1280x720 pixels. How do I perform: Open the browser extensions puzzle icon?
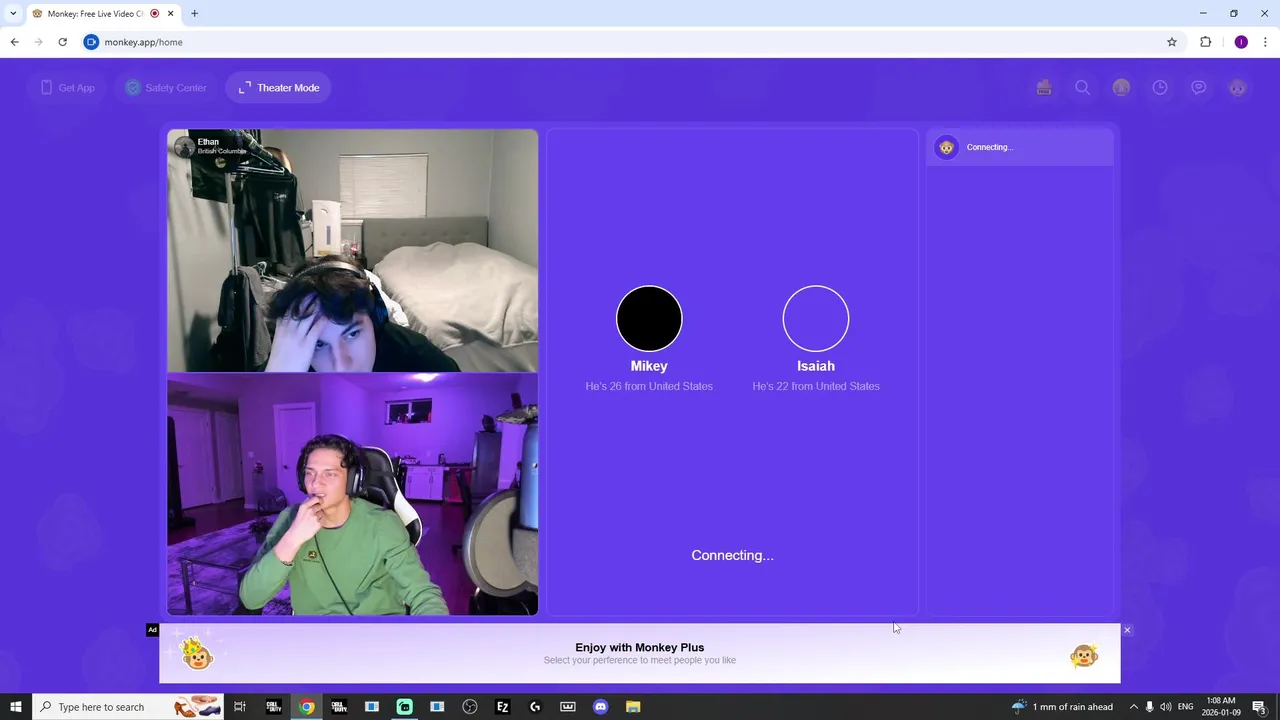point(1205,42)
